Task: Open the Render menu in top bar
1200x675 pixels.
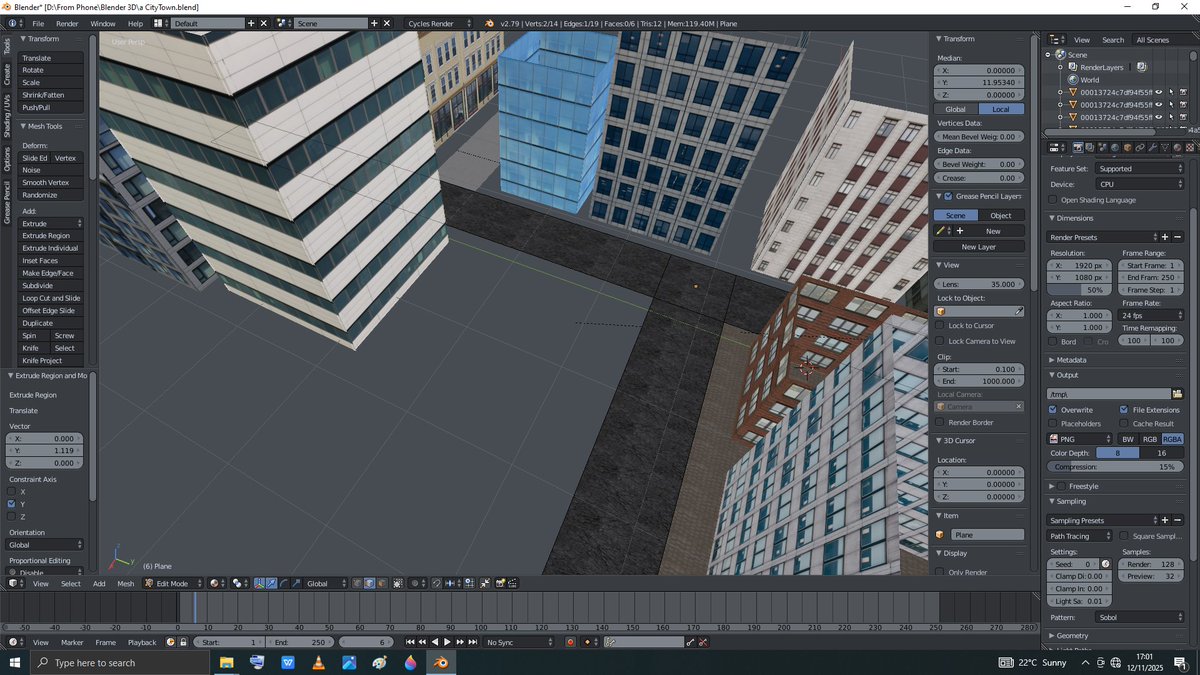Action: coord(67,23)
